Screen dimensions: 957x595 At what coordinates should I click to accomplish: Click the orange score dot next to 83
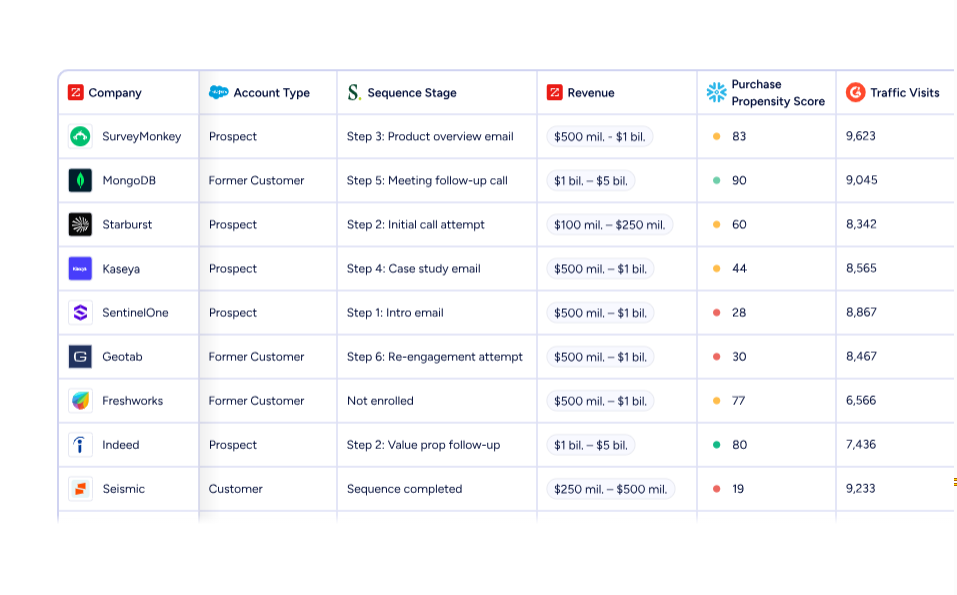(x=717, y=136)
